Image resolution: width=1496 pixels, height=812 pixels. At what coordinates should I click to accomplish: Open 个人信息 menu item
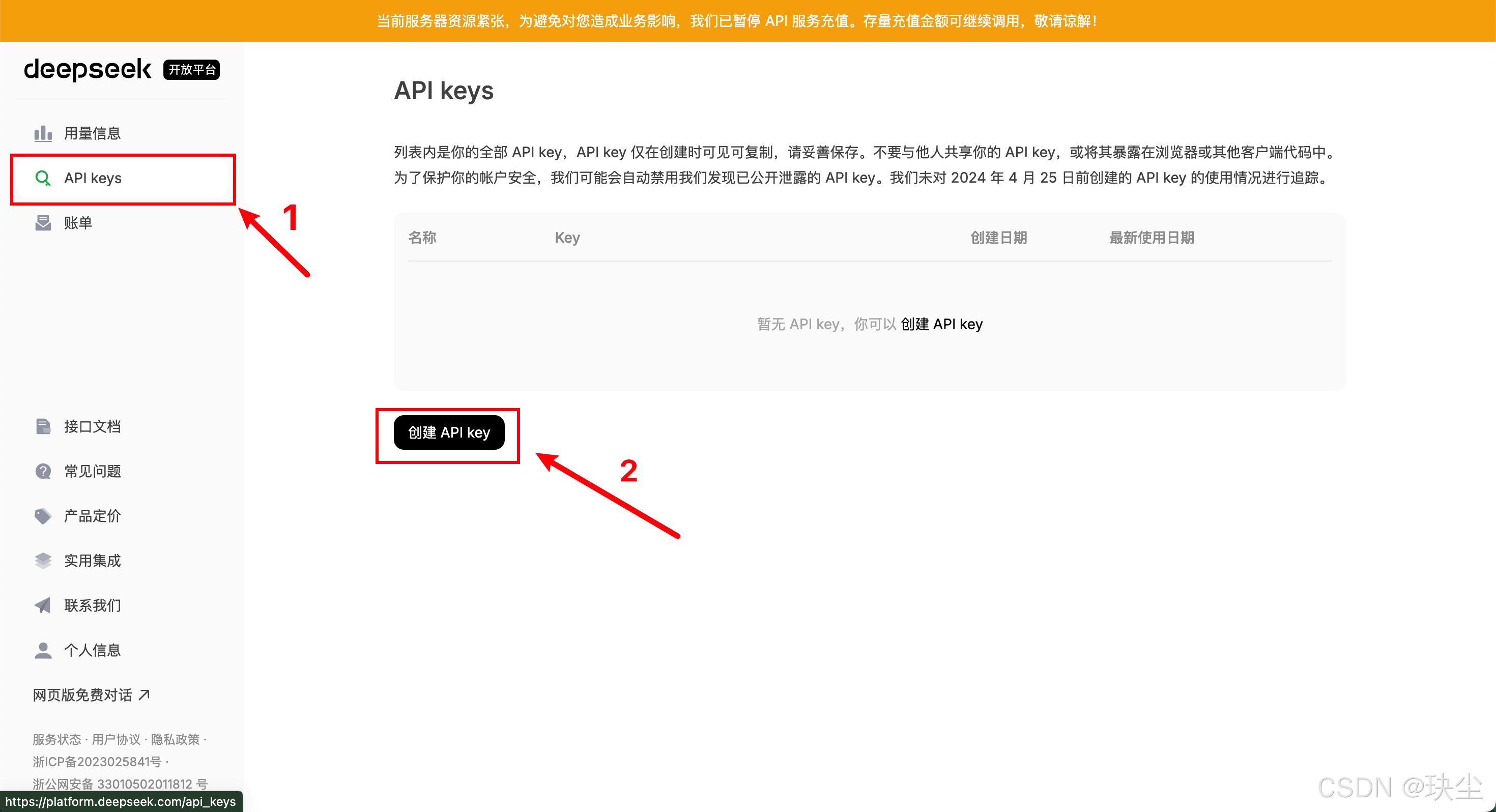92,650
